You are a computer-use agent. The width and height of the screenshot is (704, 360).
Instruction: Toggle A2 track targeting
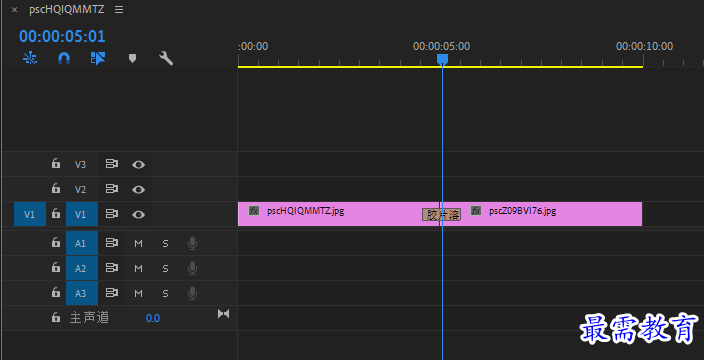[x=82, y=268]
